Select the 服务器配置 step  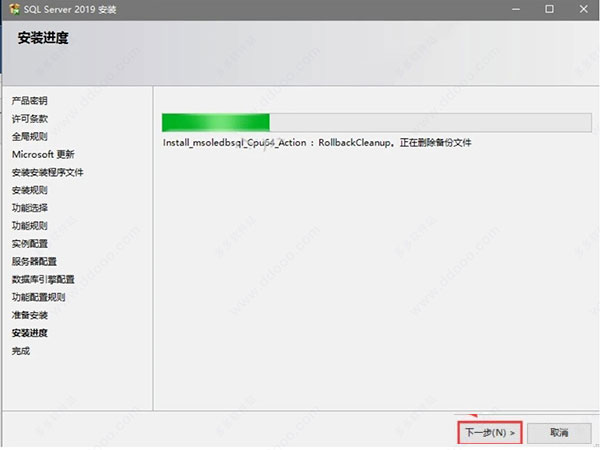34,261
